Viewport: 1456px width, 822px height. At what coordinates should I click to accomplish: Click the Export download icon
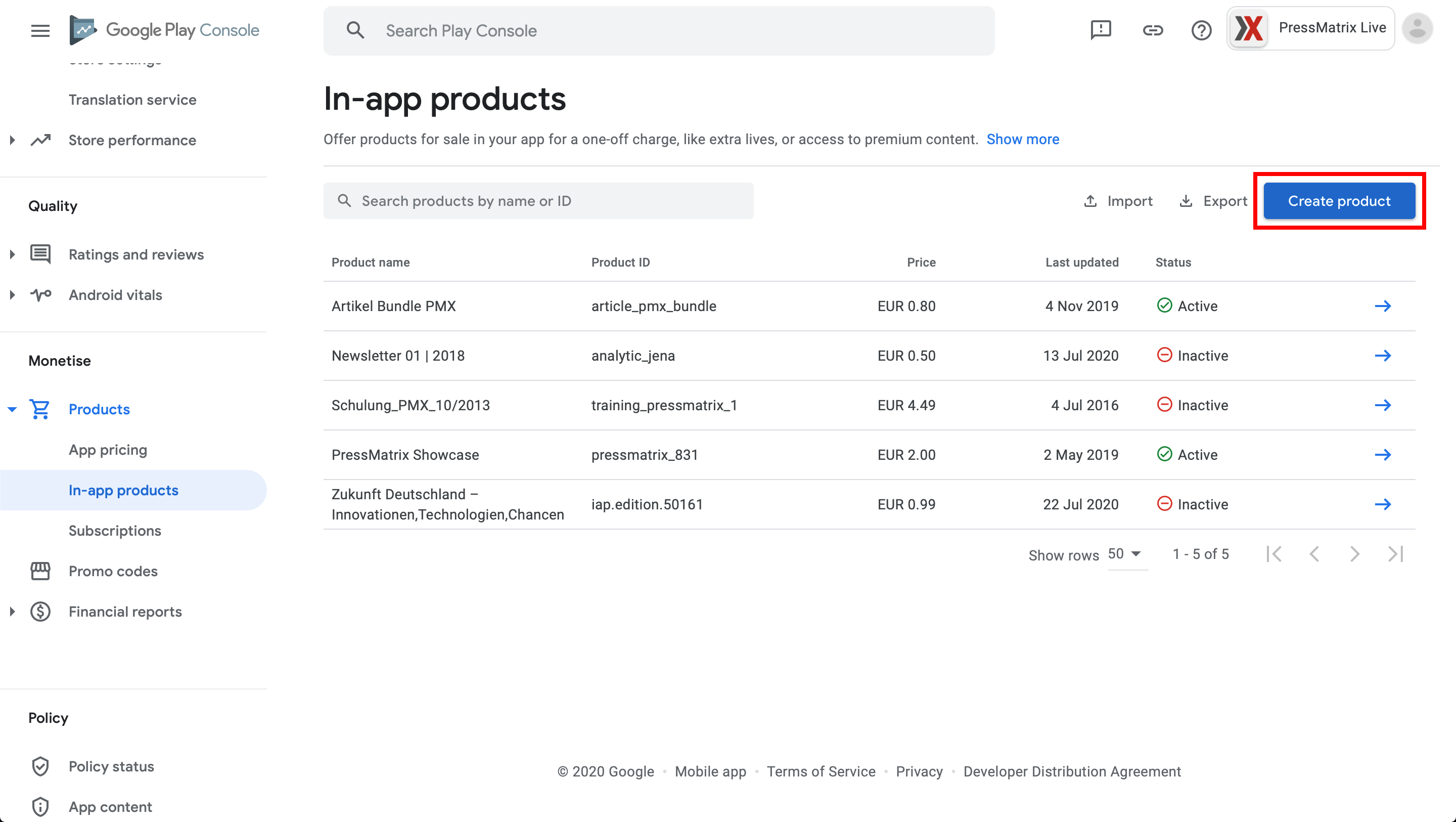click(x=1185, y=201)
